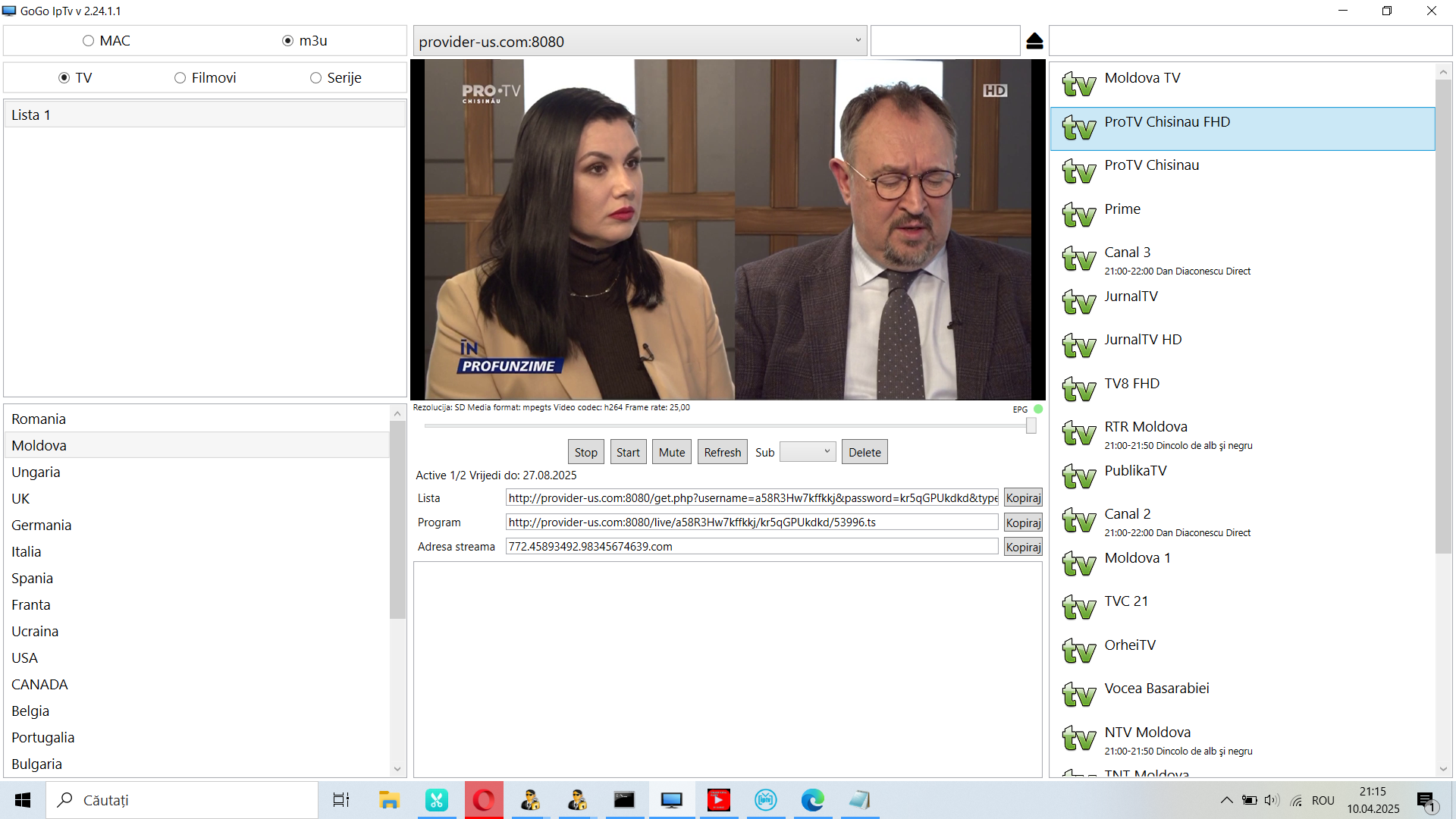This screenshot has height=819, width=1456.
Task: Click the TV icon beside PublikaTV
Action: click(x=1079, y=477)
